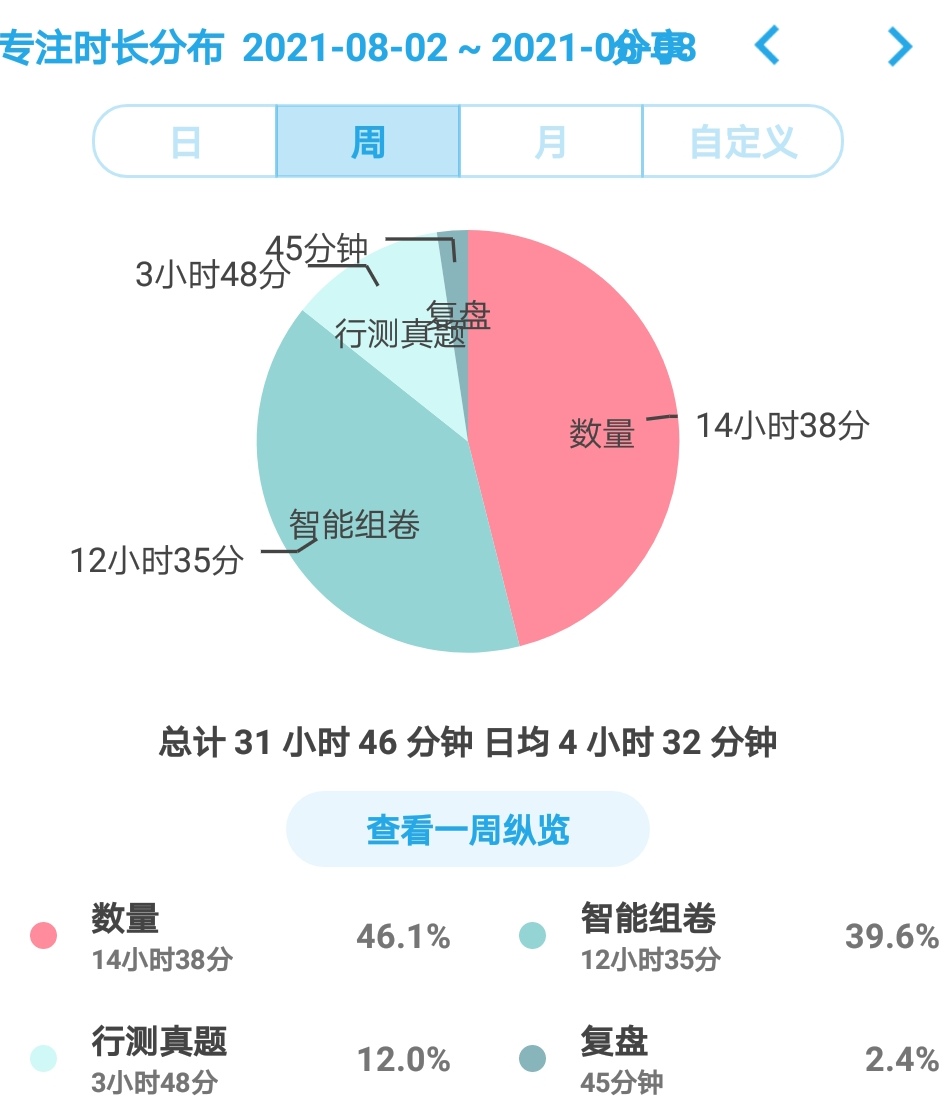This screenshot has width=946, height=1111.
Task: Click the light cyan 行测真题 legend dot
Action: pos(43,1058)
